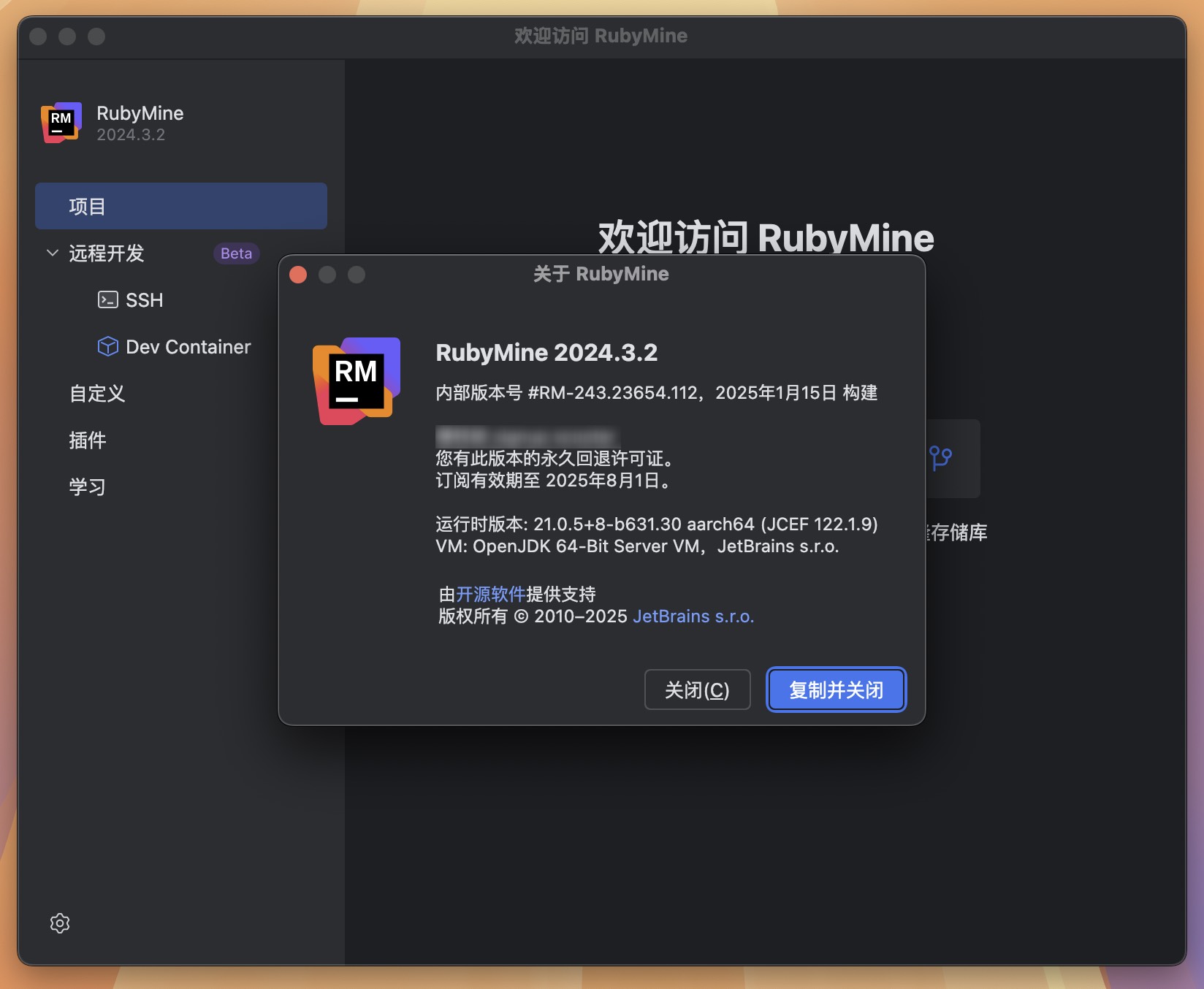The height and width of the screenshot is (989, 1204).
Task: Click the 您有此版本的永久回退许可证 text
Action: coord(555,459)
